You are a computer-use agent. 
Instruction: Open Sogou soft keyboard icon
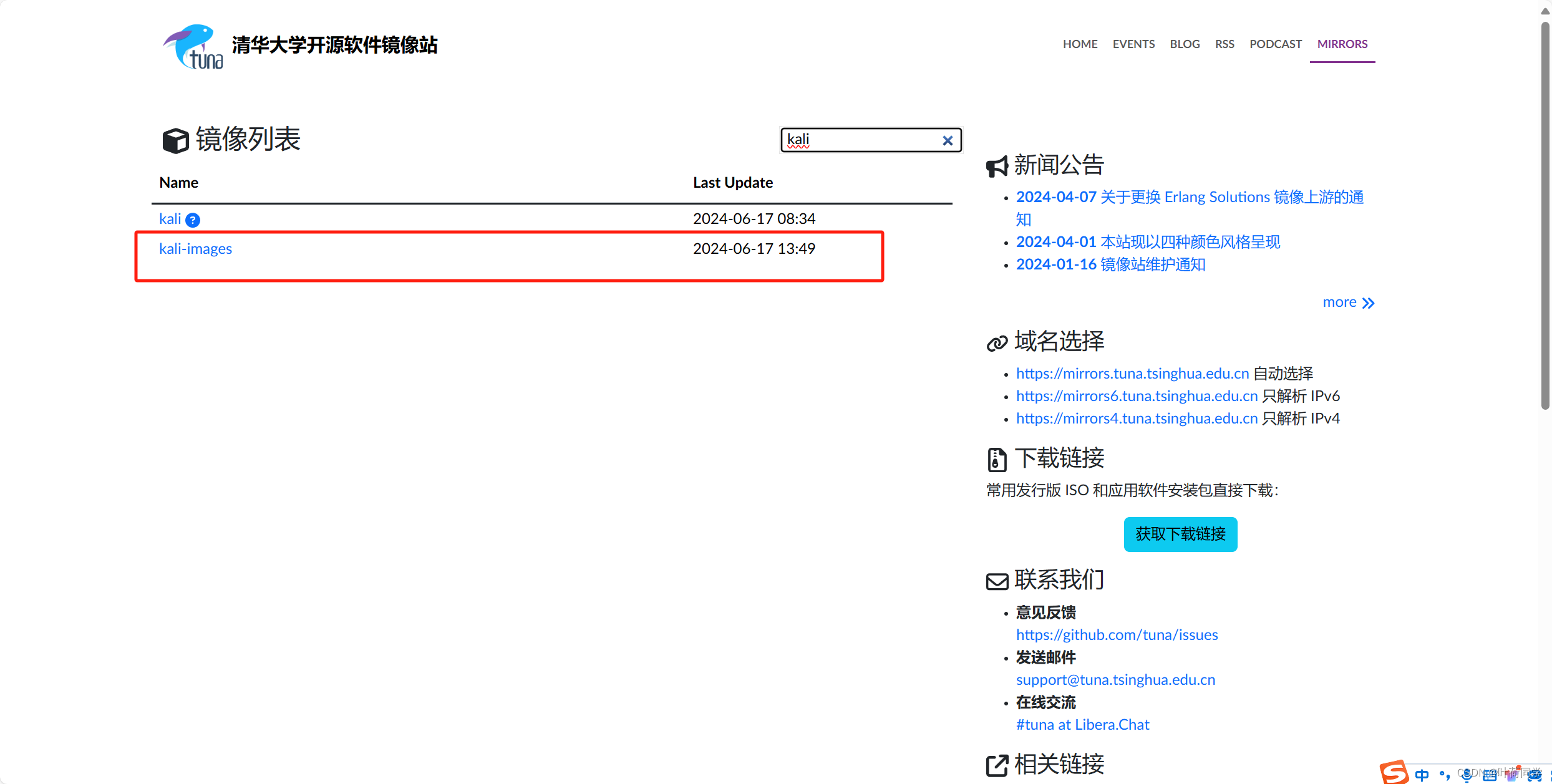[x=1490, y=775]
